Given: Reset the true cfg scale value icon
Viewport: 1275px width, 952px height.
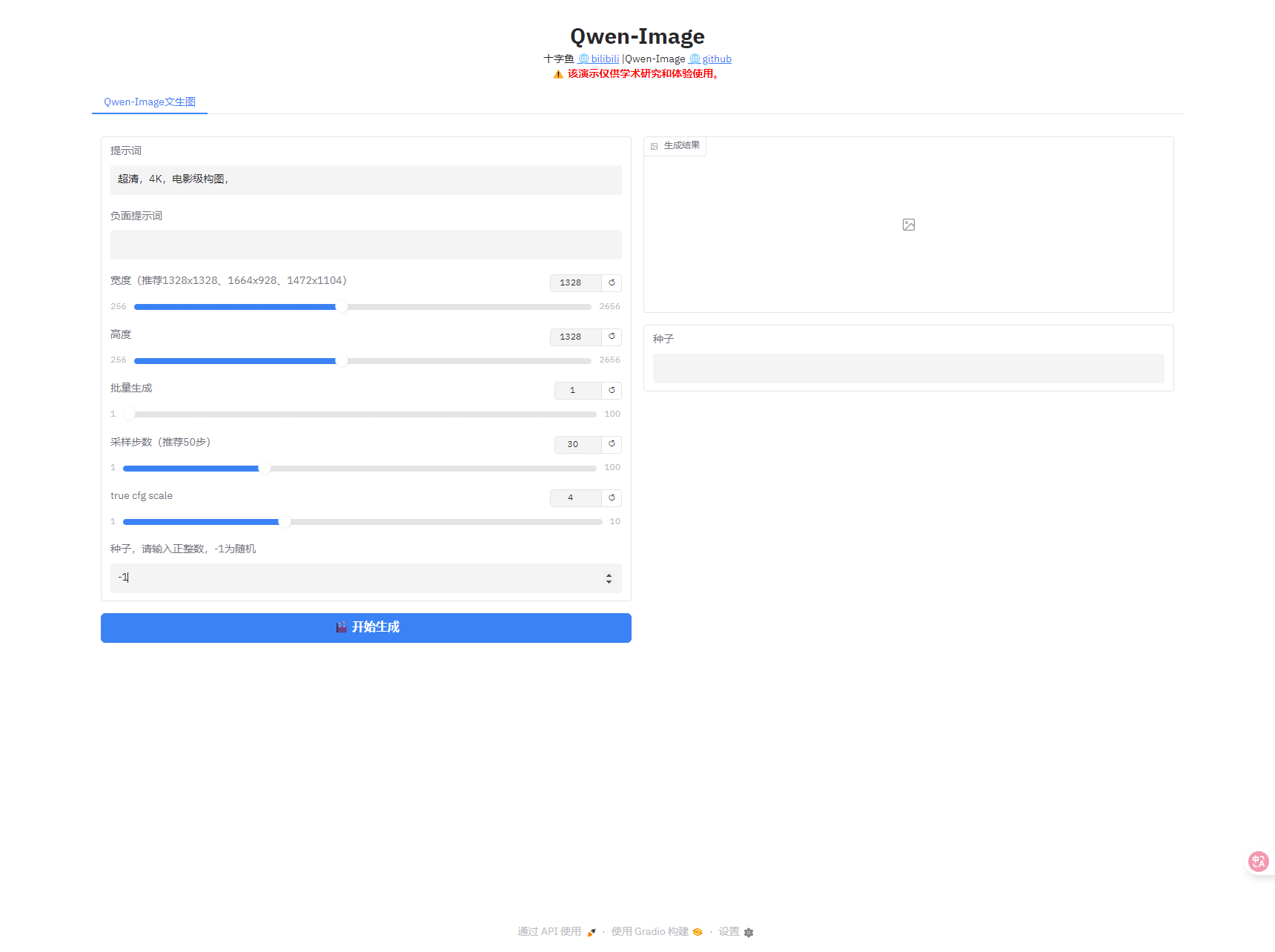Looking at the screenshot, I should pyautogui.click(x=612, y=498).
